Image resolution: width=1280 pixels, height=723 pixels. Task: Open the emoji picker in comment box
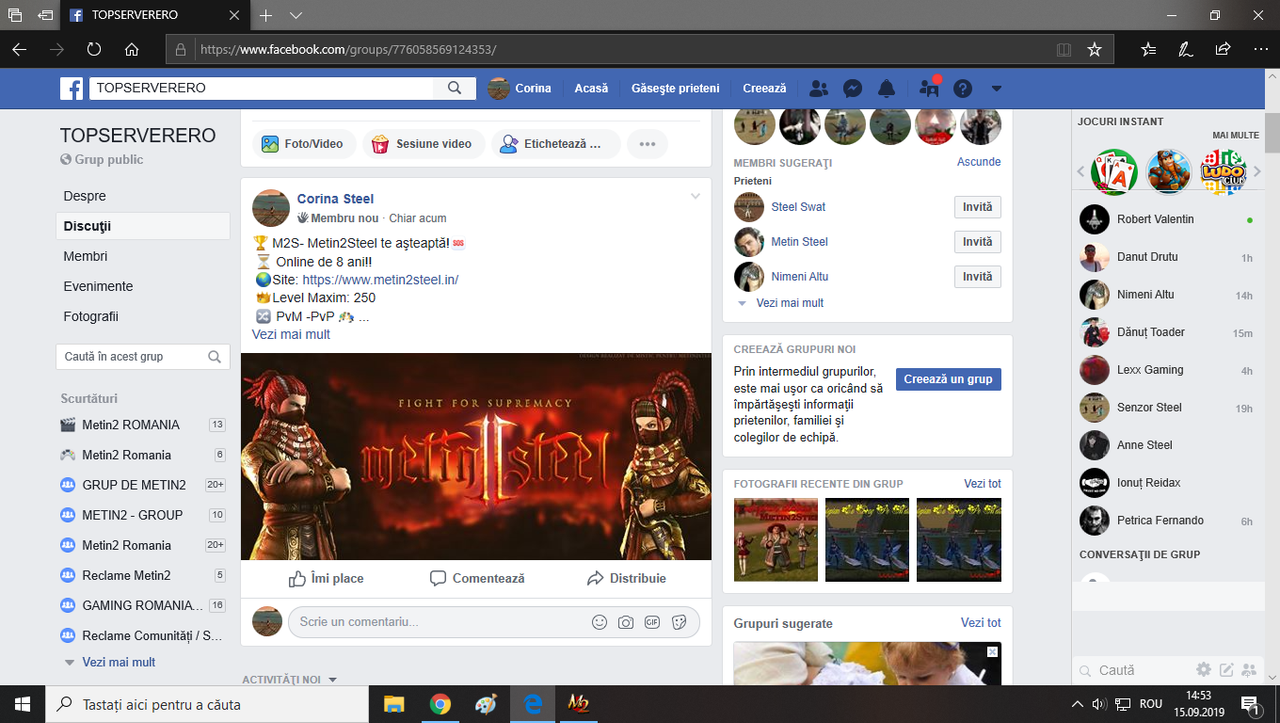pyautogui.click(x=600, y=622)
